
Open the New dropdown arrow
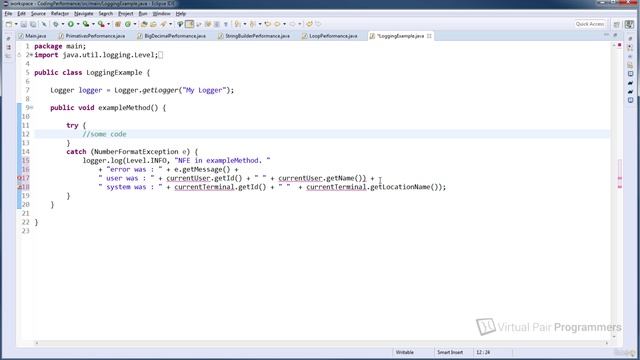[x=16, y=24]
